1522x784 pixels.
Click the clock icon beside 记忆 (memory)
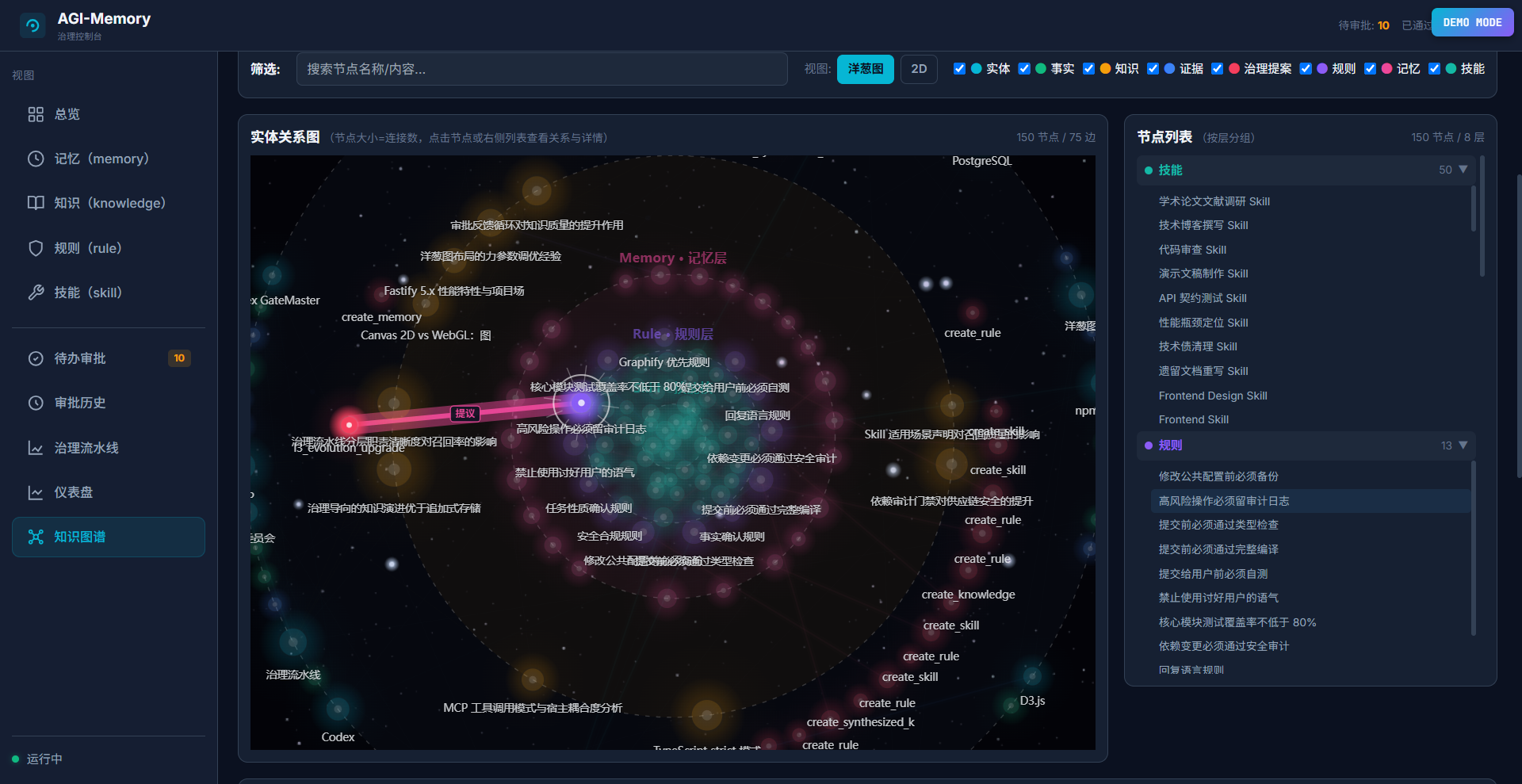(36, 159)
